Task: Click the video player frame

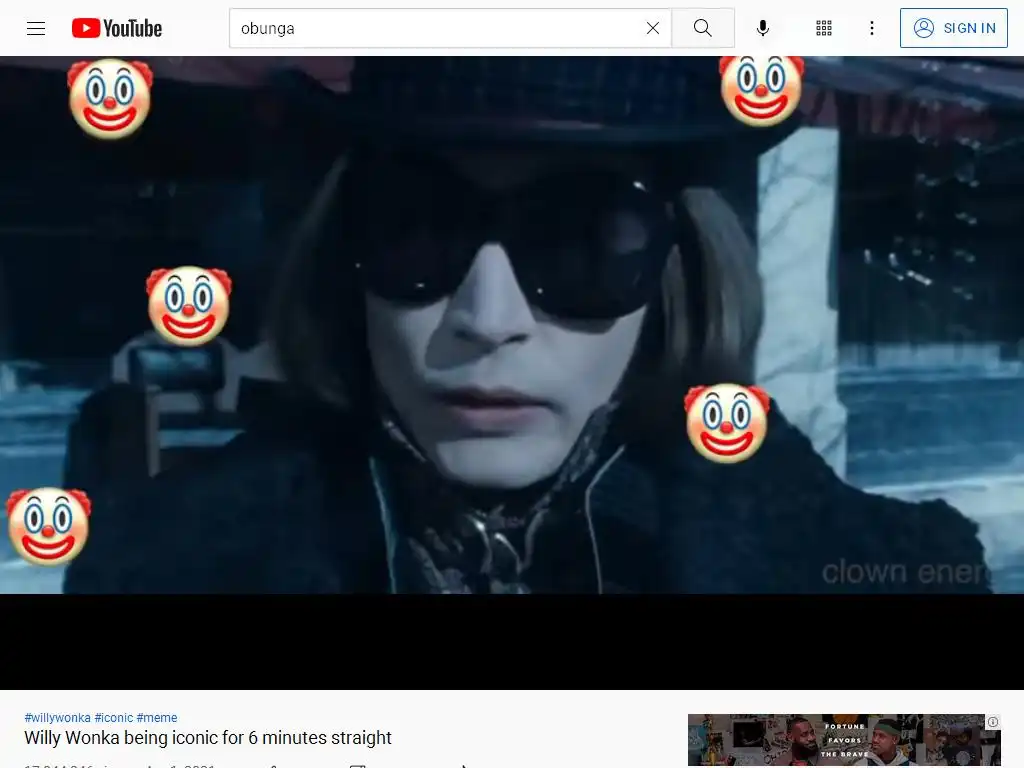Action: (x=512, y=373)
